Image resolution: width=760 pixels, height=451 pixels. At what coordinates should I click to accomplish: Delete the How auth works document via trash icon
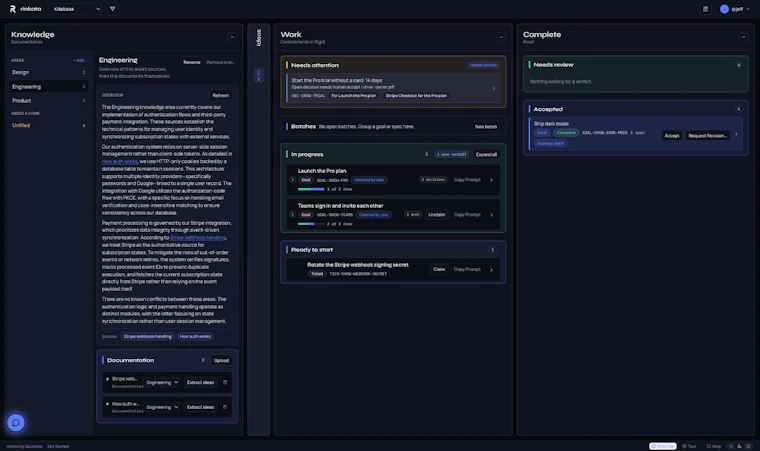225,407
